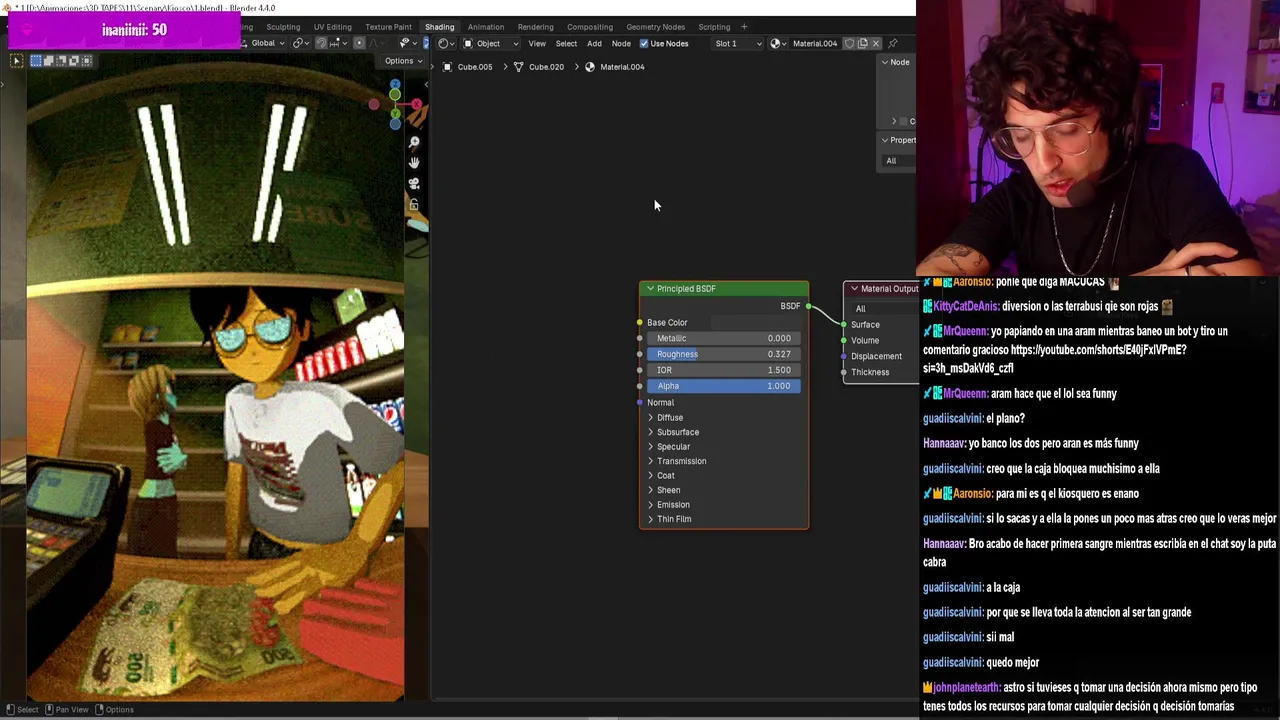Open the YouTube shorts link in chat

click(1098, 350)
